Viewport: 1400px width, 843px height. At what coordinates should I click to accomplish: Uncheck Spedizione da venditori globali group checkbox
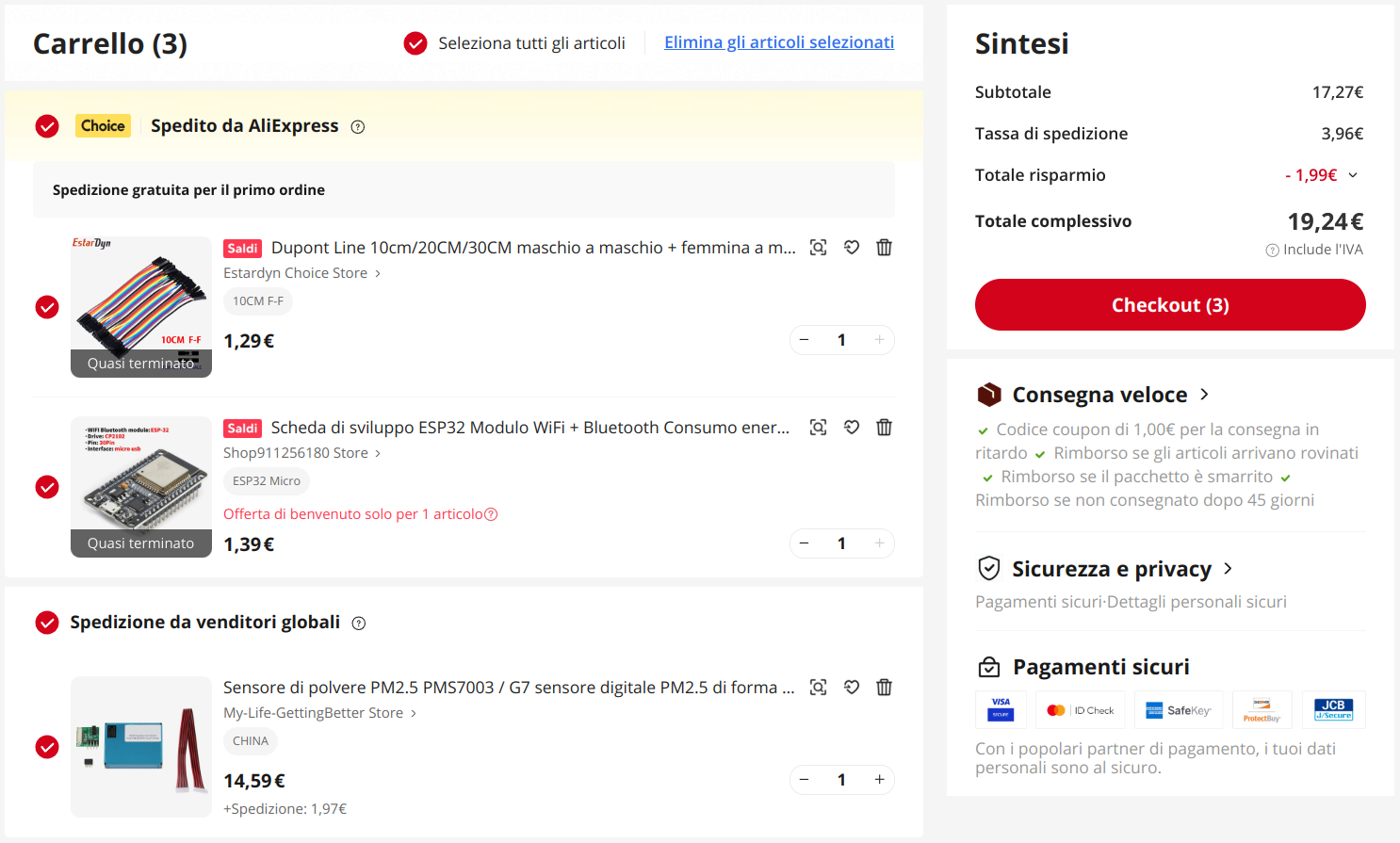[47, 623]
